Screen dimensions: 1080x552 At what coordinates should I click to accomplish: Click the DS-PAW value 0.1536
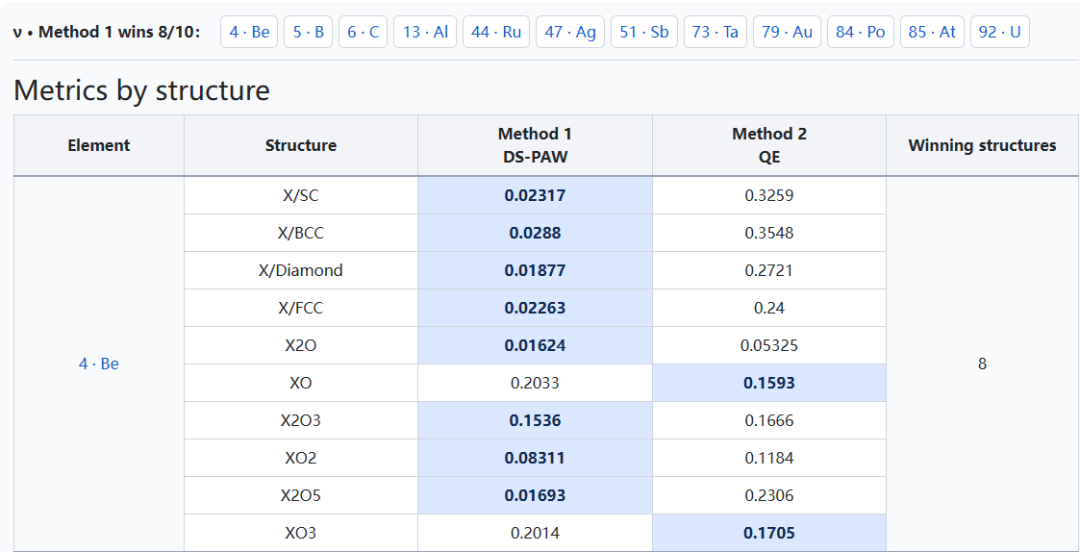click(x=534, y=420)
